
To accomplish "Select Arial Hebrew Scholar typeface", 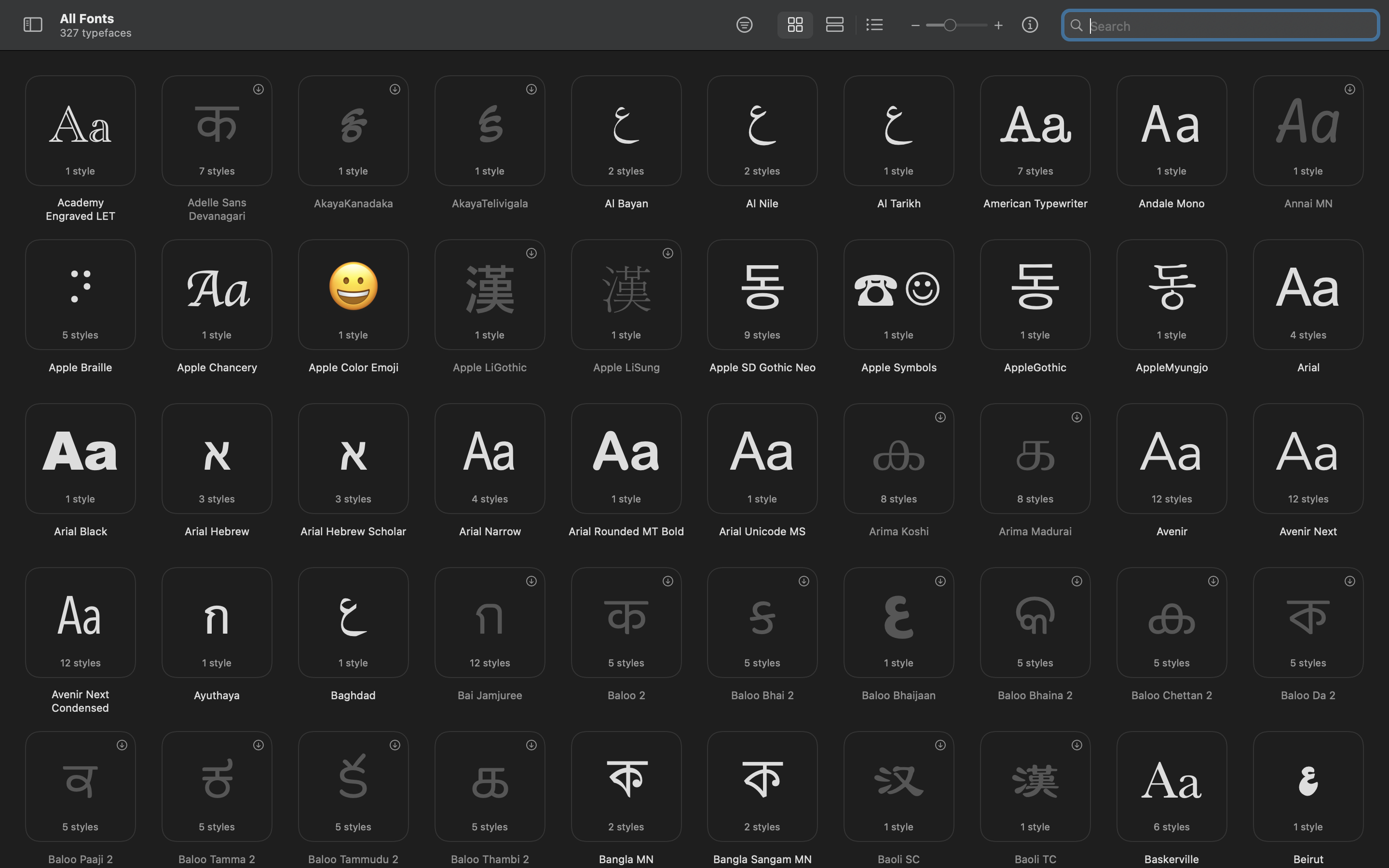I will click(354, 459).
